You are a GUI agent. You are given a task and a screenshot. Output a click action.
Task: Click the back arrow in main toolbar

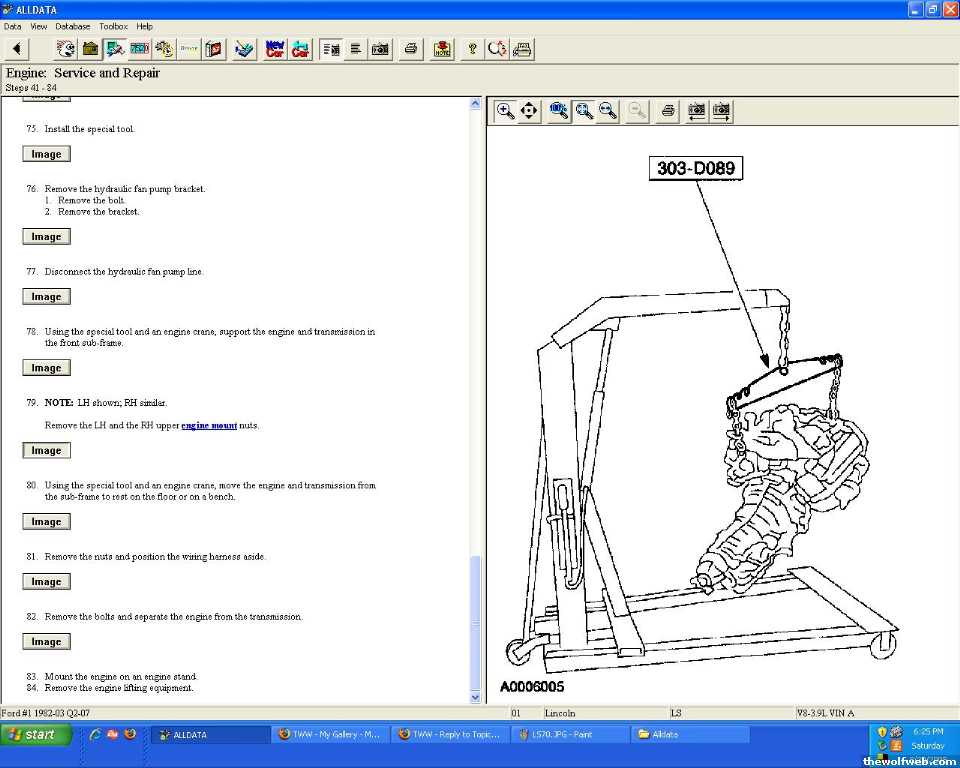coord(17,49)
